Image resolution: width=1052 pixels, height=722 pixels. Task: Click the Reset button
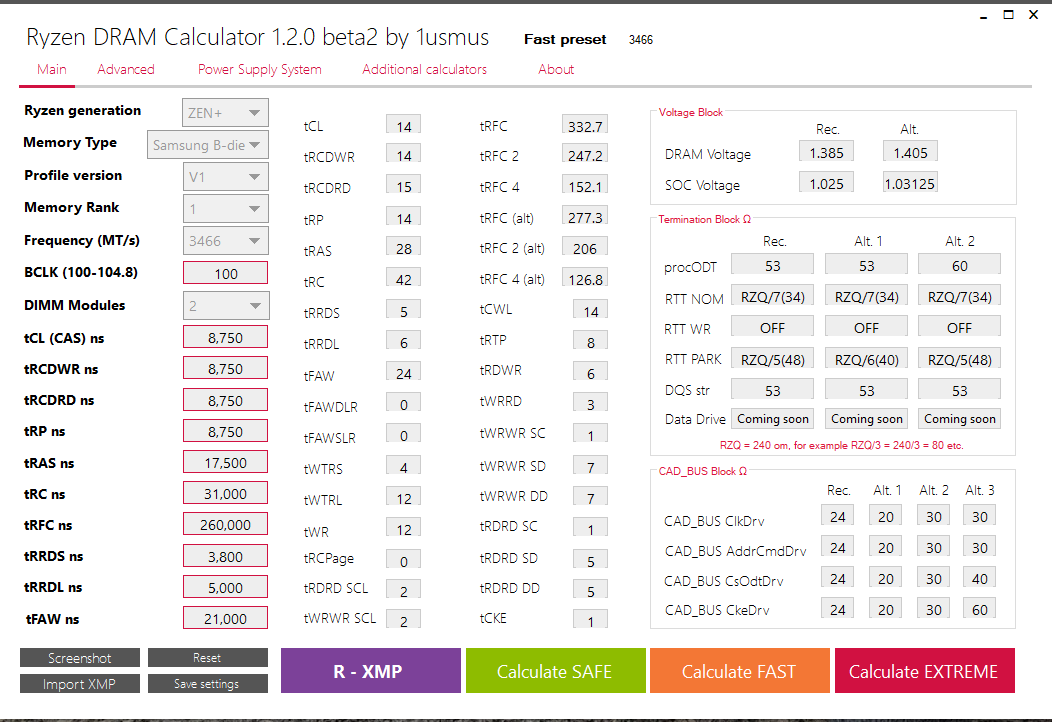tap(207, 658)
